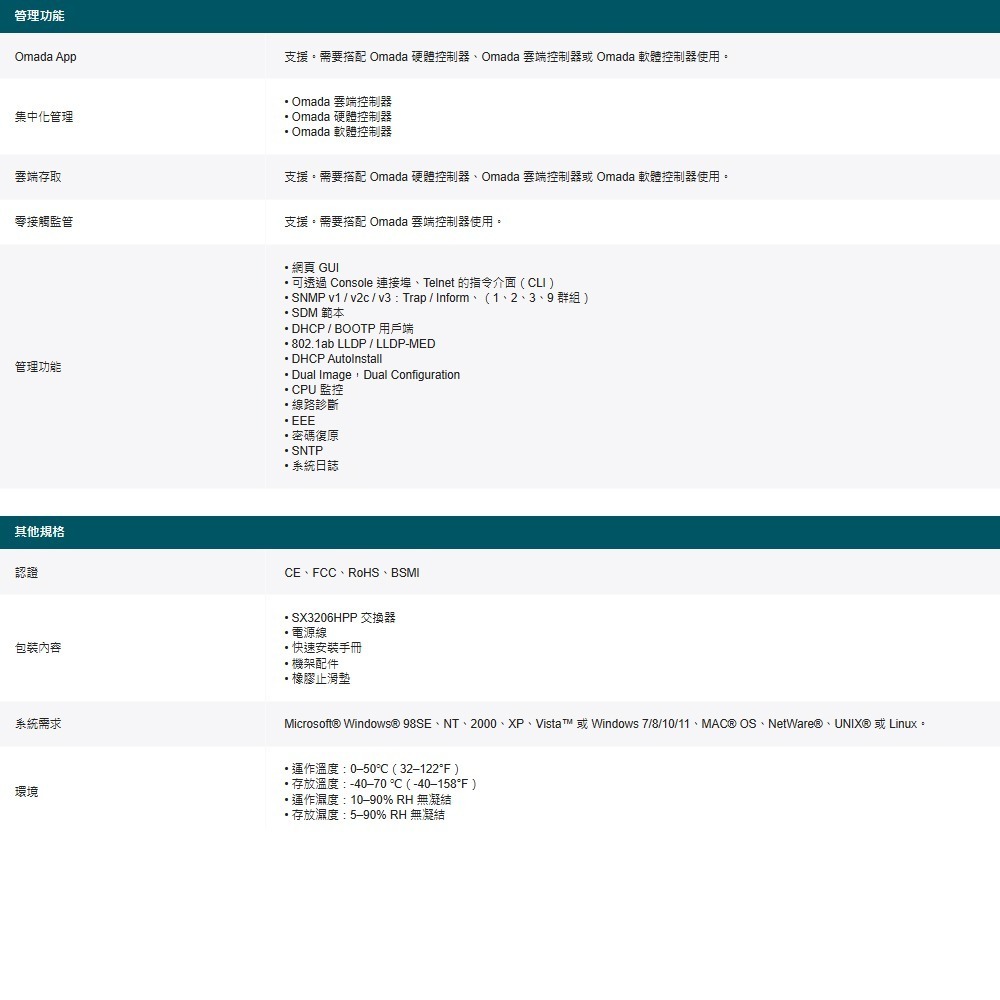Select the SDM 範本 bullet item
1000x1000 pixels.
[x=314, y=313]
